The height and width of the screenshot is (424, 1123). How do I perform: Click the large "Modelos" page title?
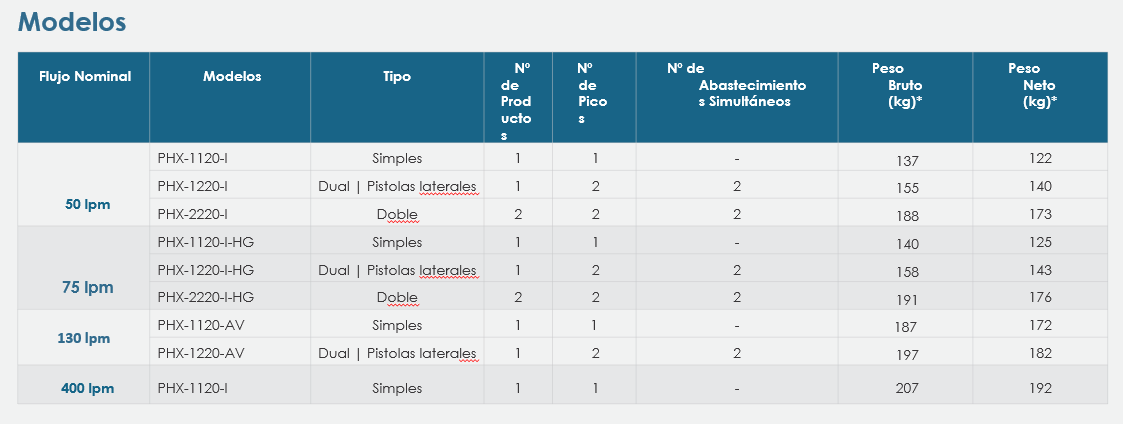coord(72,22)
